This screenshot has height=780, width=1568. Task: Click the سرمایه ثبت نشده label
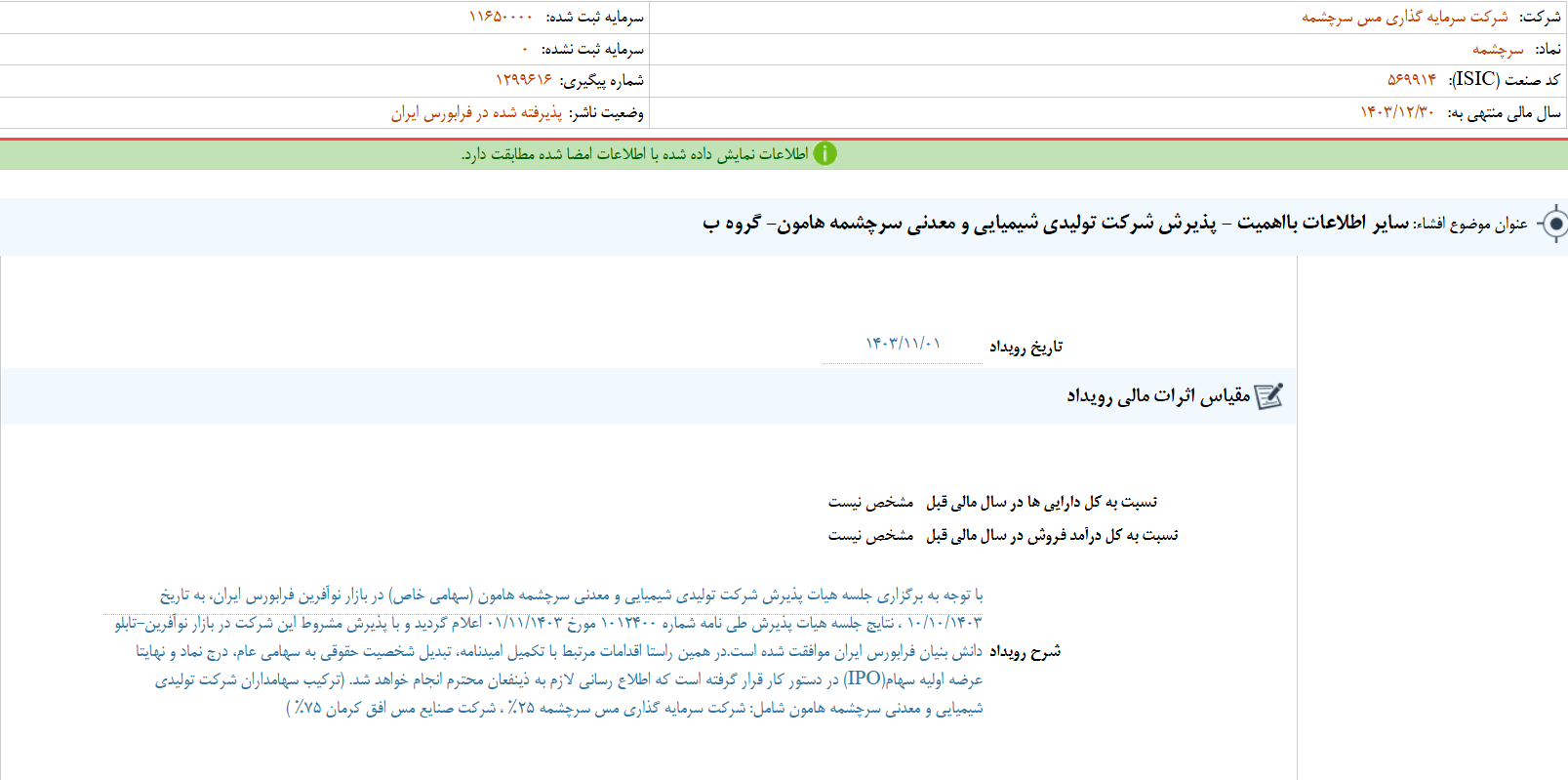[x=592, y=49]
